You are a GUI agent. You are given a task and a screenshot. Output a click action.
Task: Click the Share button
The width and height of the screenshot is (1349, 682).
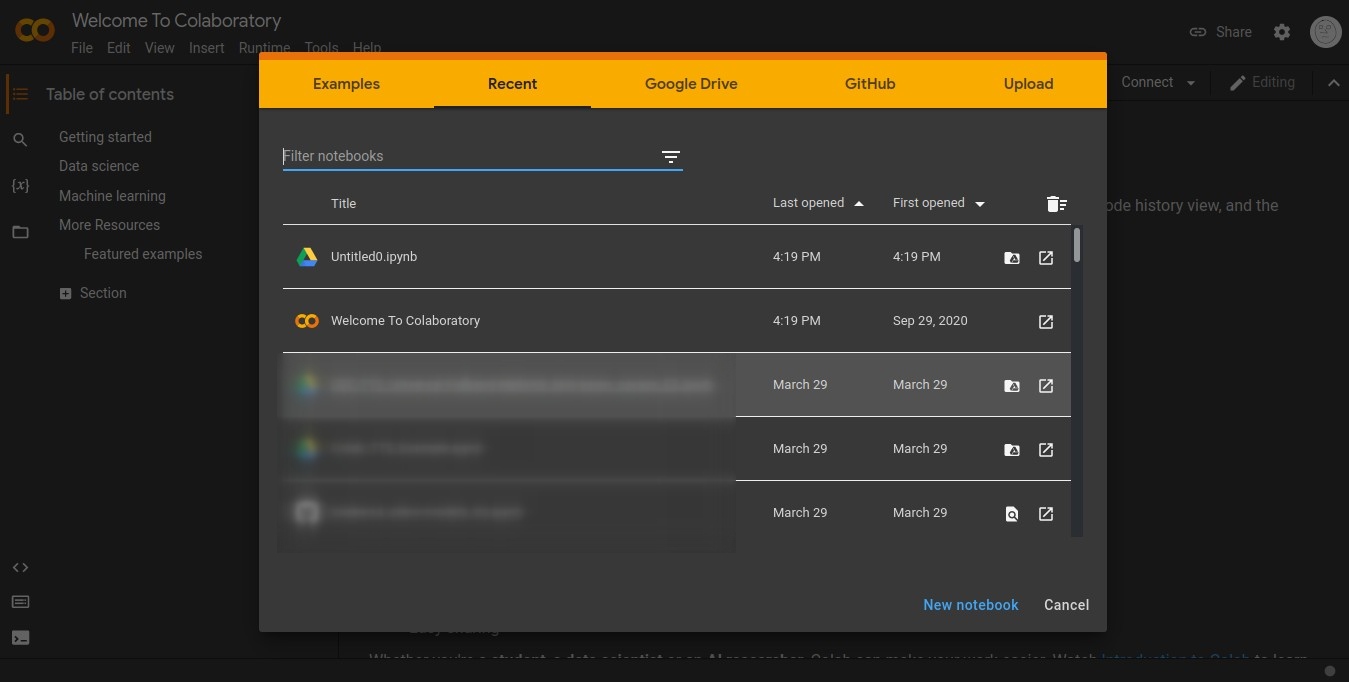(x=1220, y=32)
